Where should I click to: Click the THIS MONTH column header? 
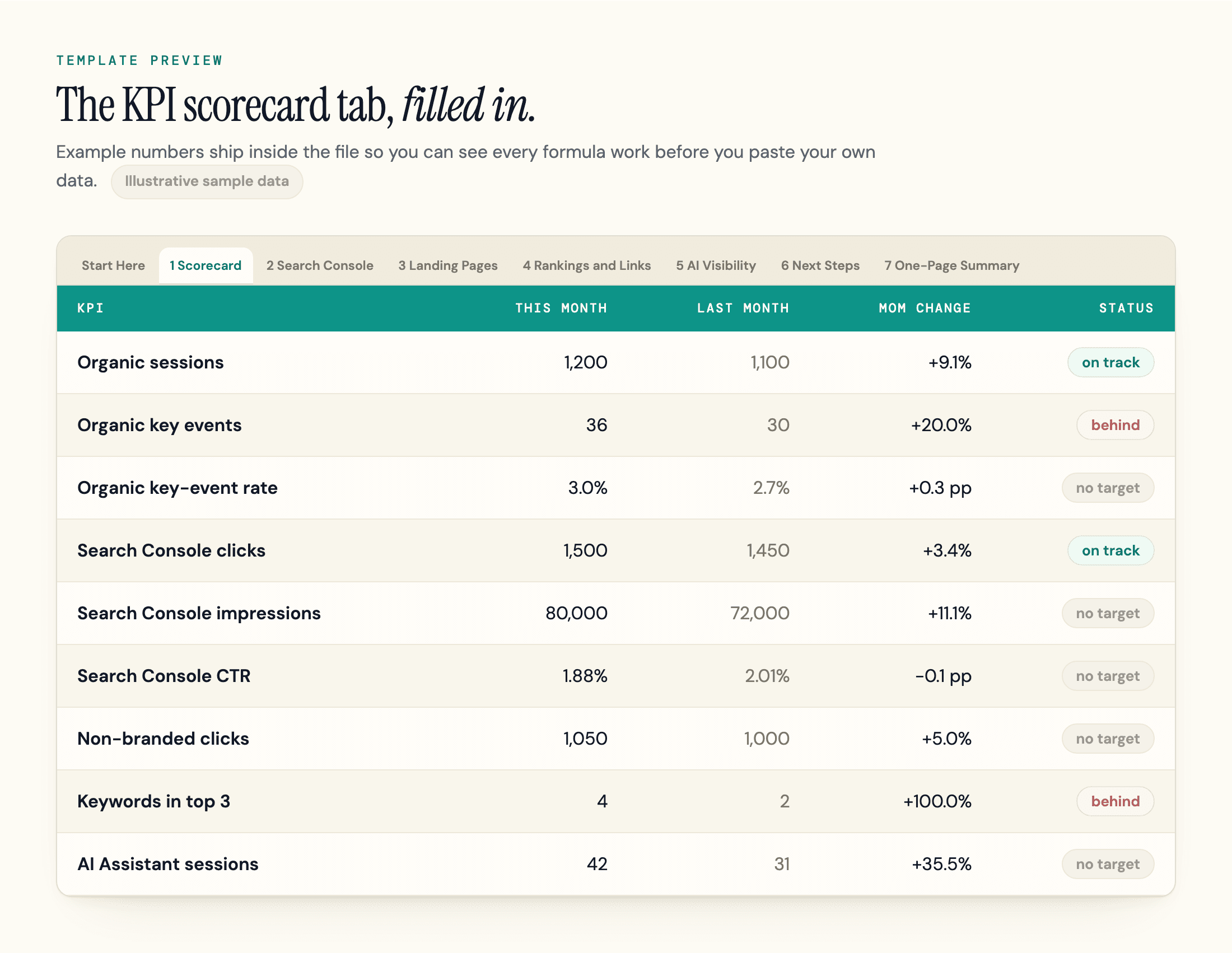point(561,308)
